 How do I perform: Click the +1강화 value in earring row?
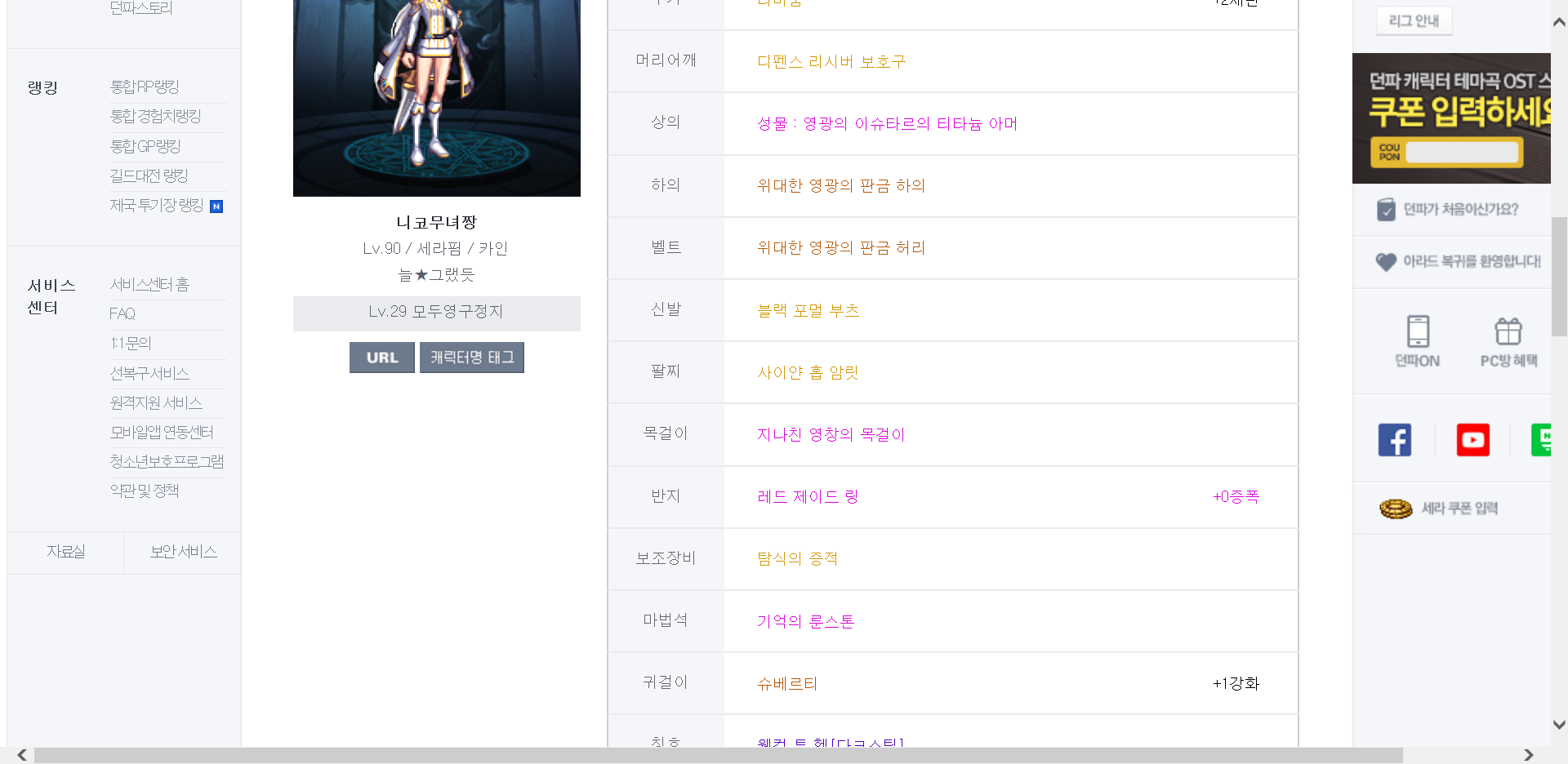[x=1236, y=683]
